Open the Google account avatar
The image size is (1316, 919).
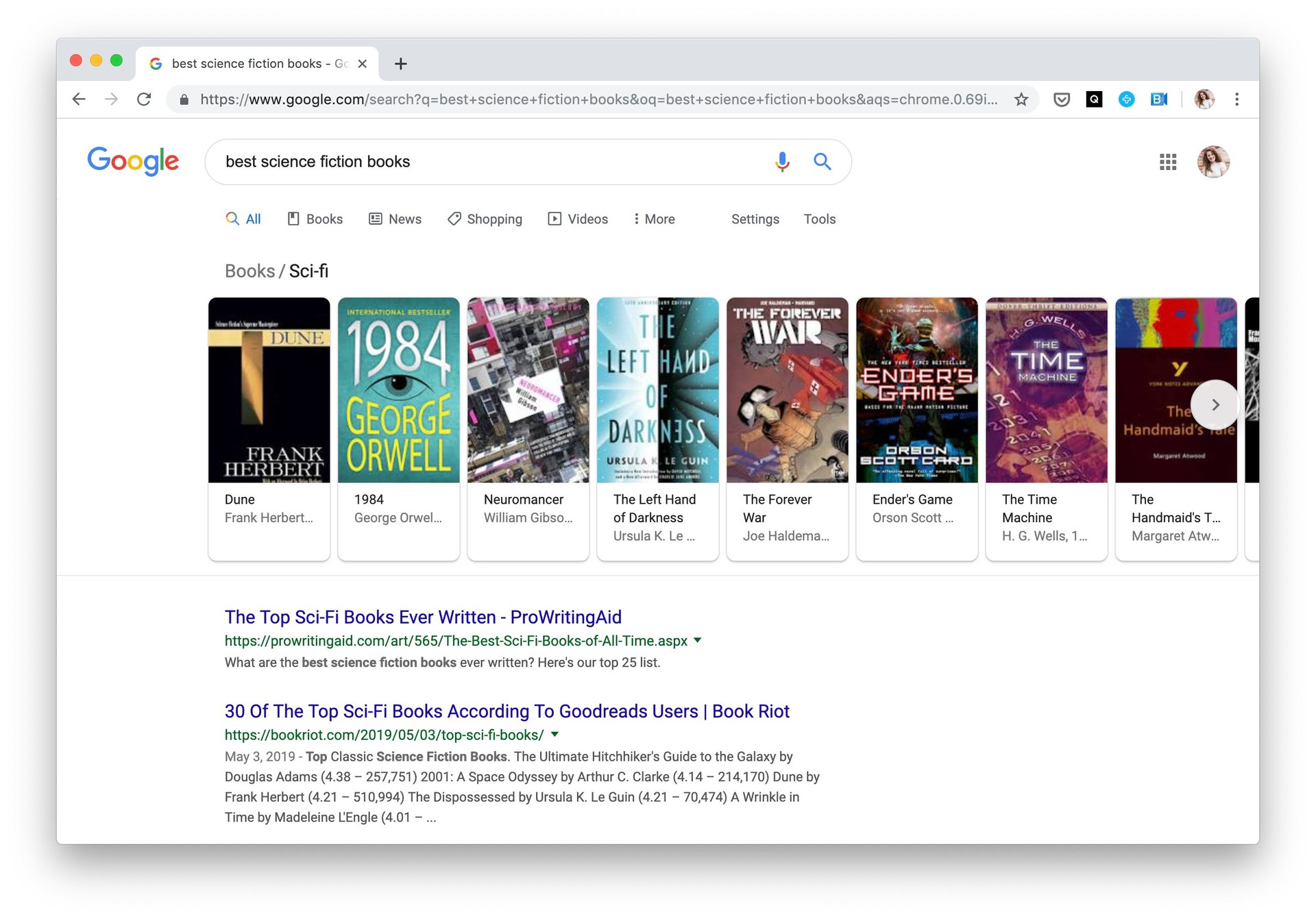(x=1213, y=162)
